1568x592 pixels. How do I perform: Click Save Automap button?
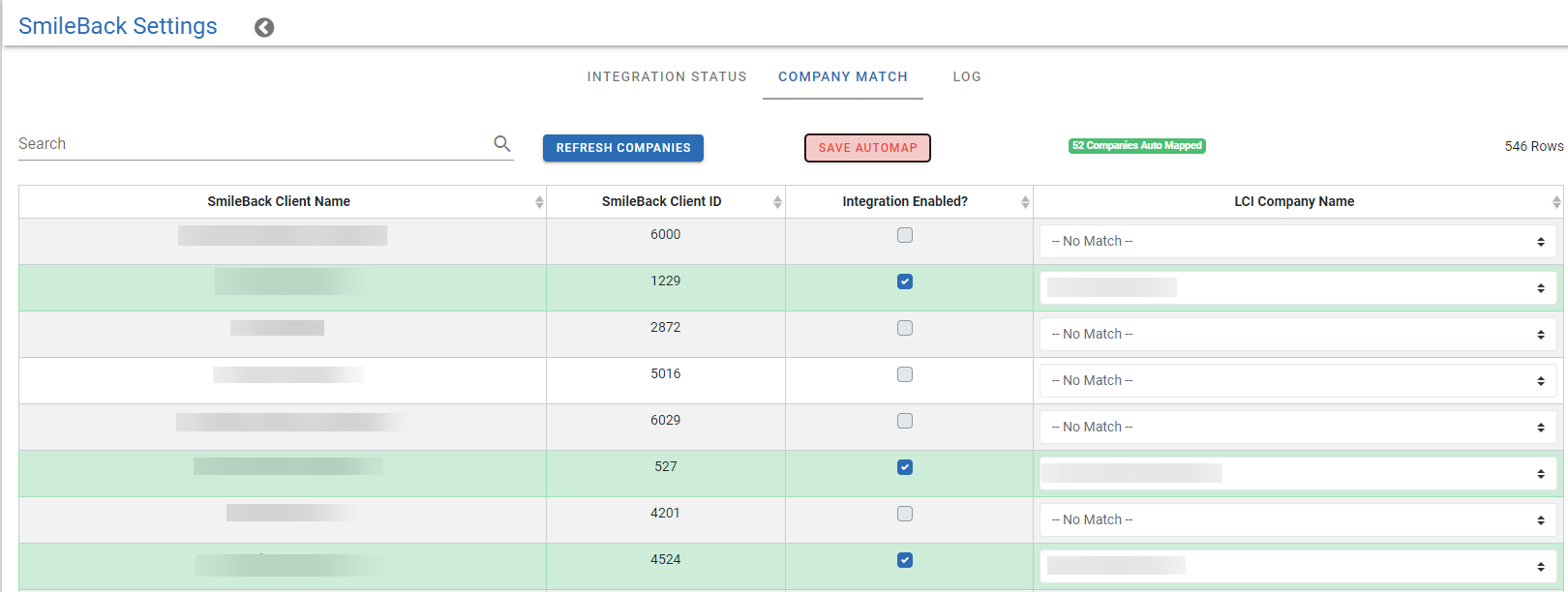tap(867, 148)
